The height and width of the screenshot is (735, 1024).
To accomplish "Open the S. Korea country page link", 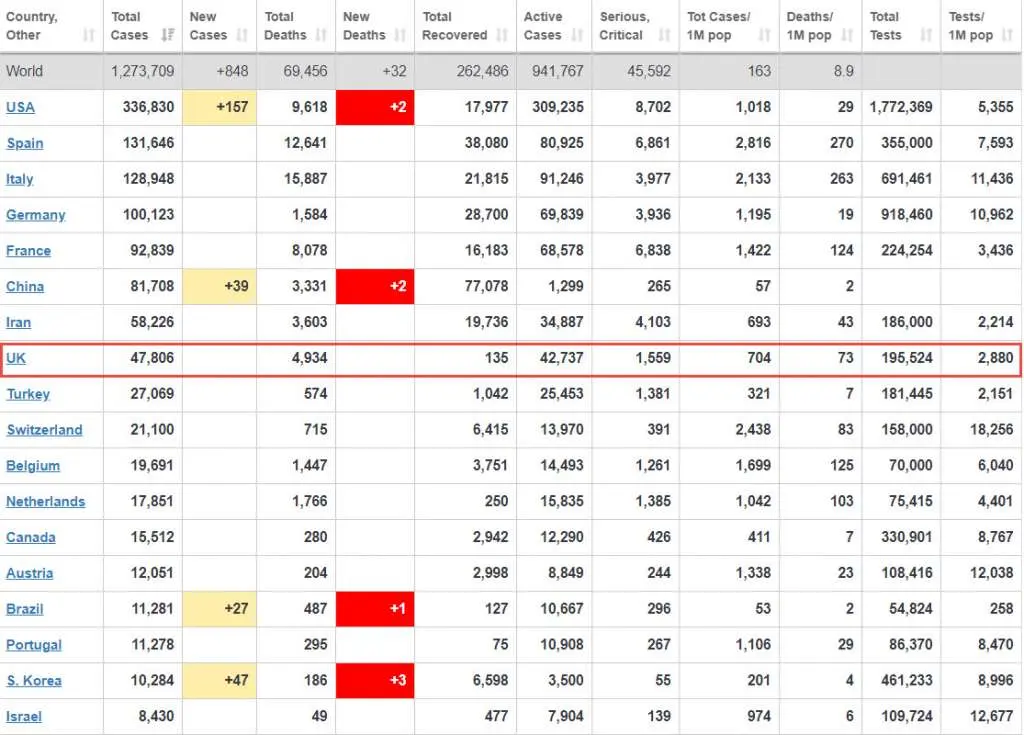I will (34, 681).
